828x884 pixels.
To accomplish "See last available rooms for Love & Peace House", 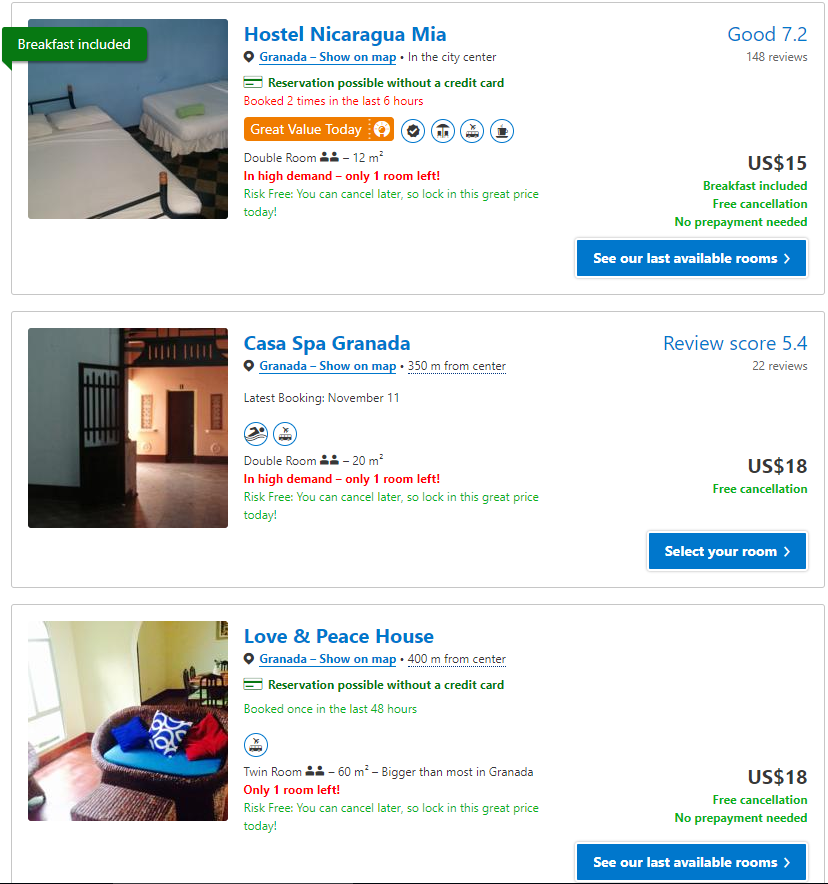I will [691, 862].
